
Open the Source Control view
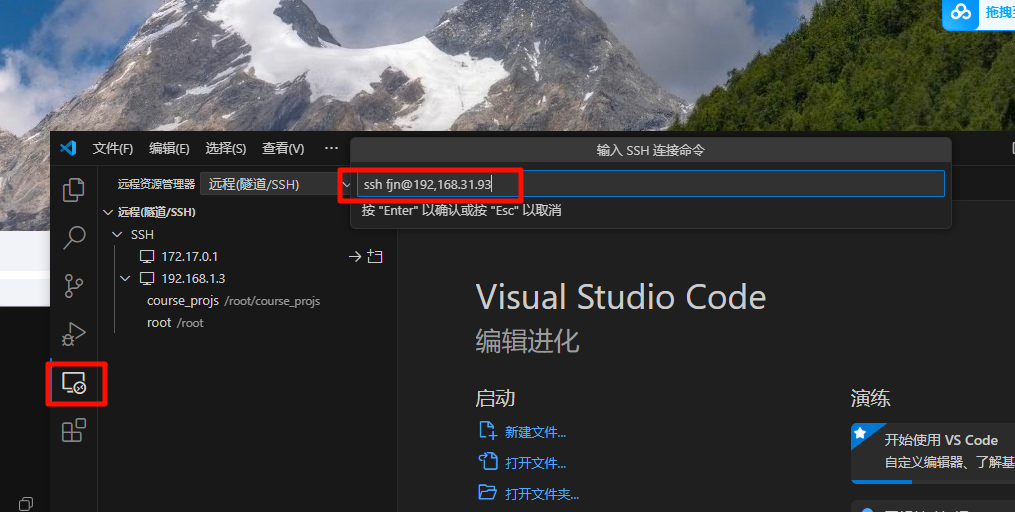(73, 285)
